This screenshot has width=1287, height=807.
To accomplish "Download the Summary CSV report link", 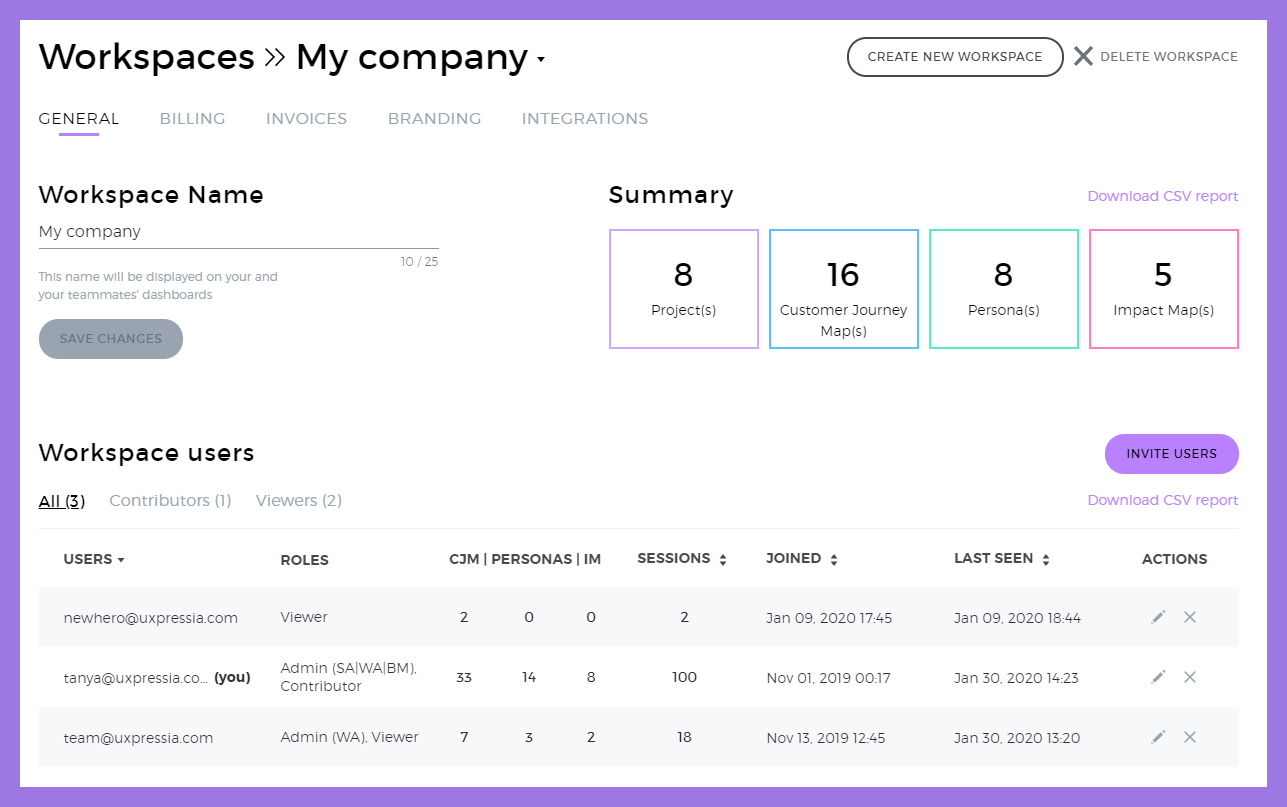I will click(x=1163, y=196).
